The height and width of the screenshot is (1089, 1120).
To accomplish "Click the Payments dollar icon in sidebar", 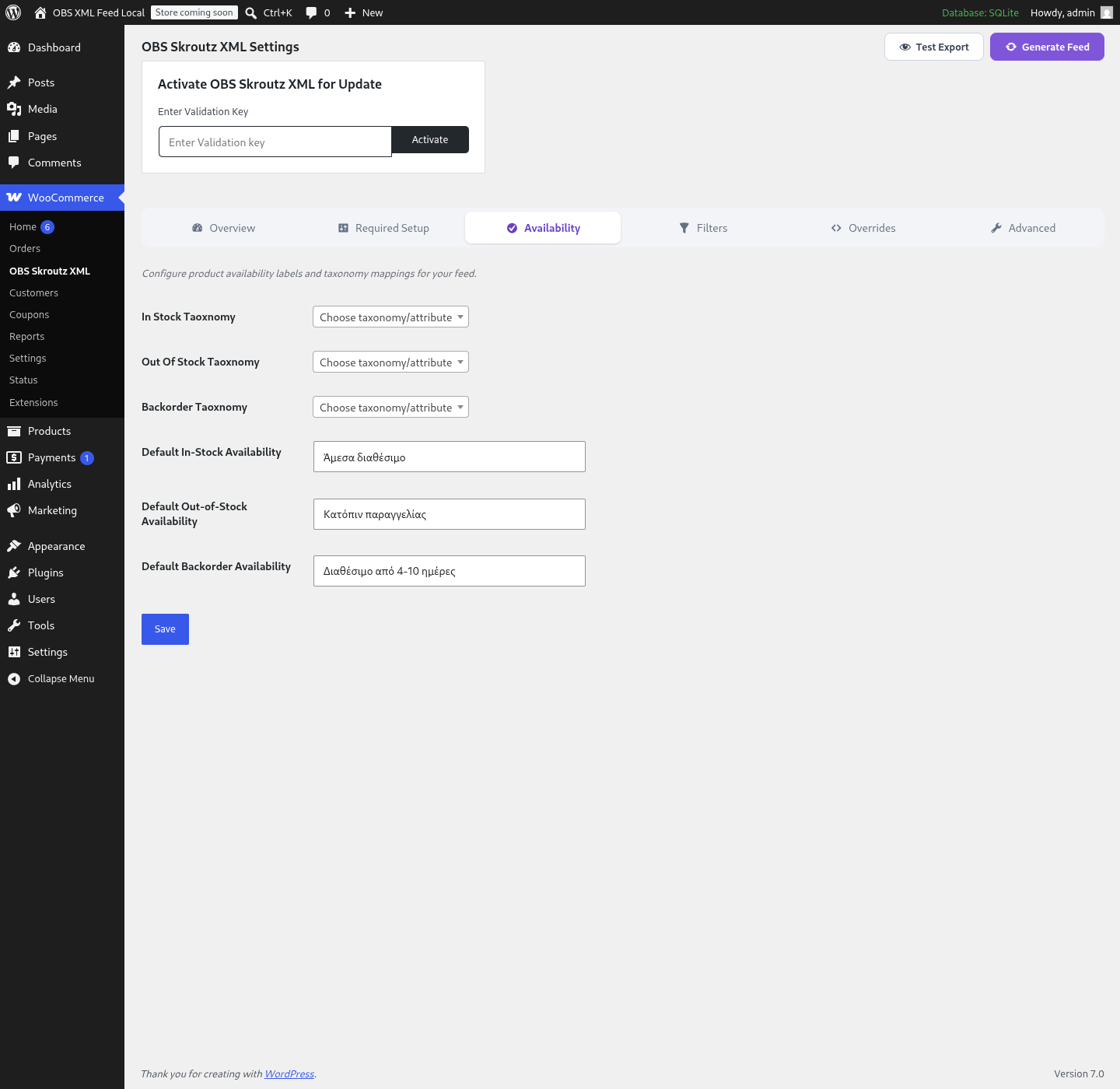I will (x=14, y=457).
